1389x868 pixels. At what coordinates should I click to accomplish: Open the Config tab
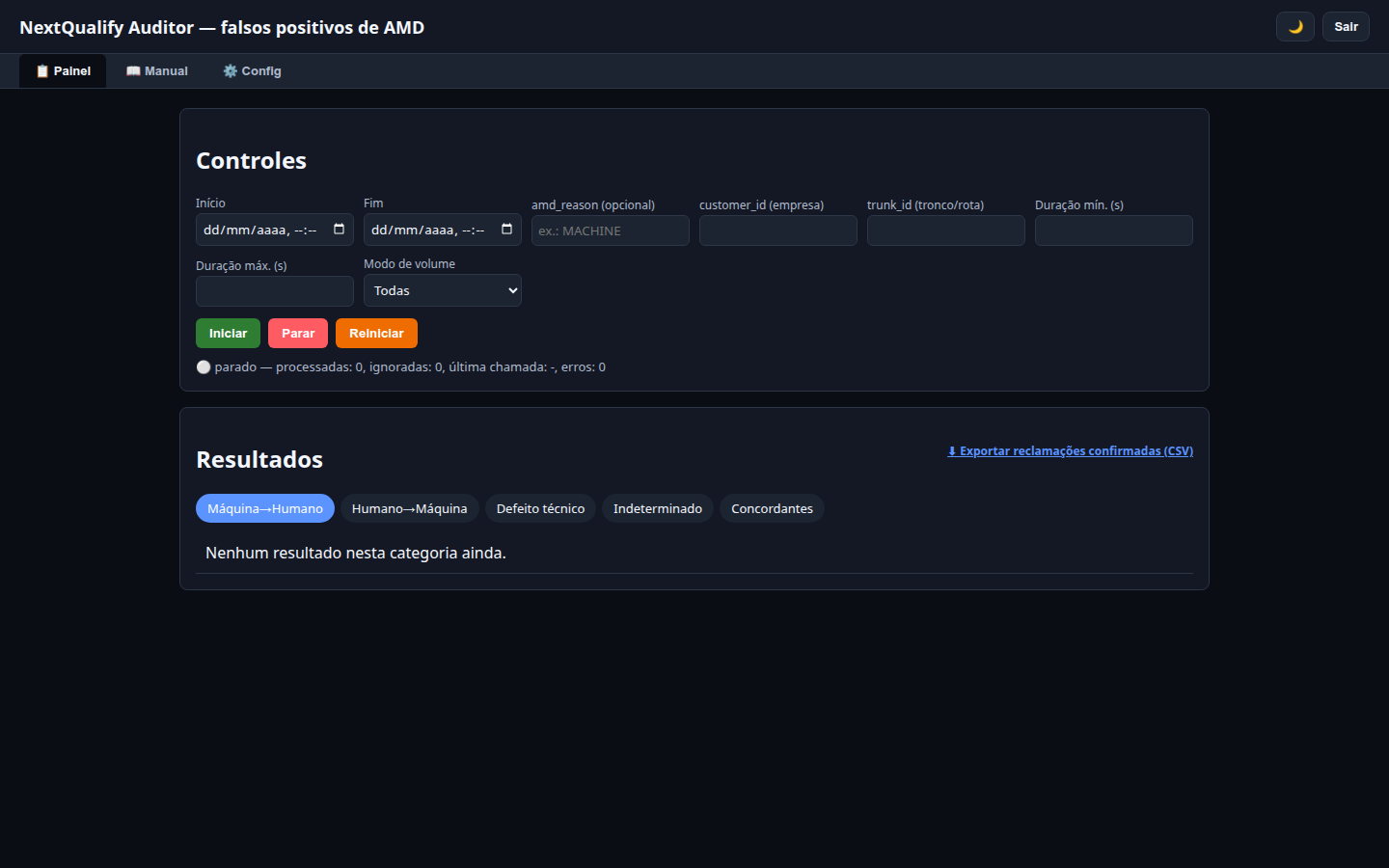(252, 71)
